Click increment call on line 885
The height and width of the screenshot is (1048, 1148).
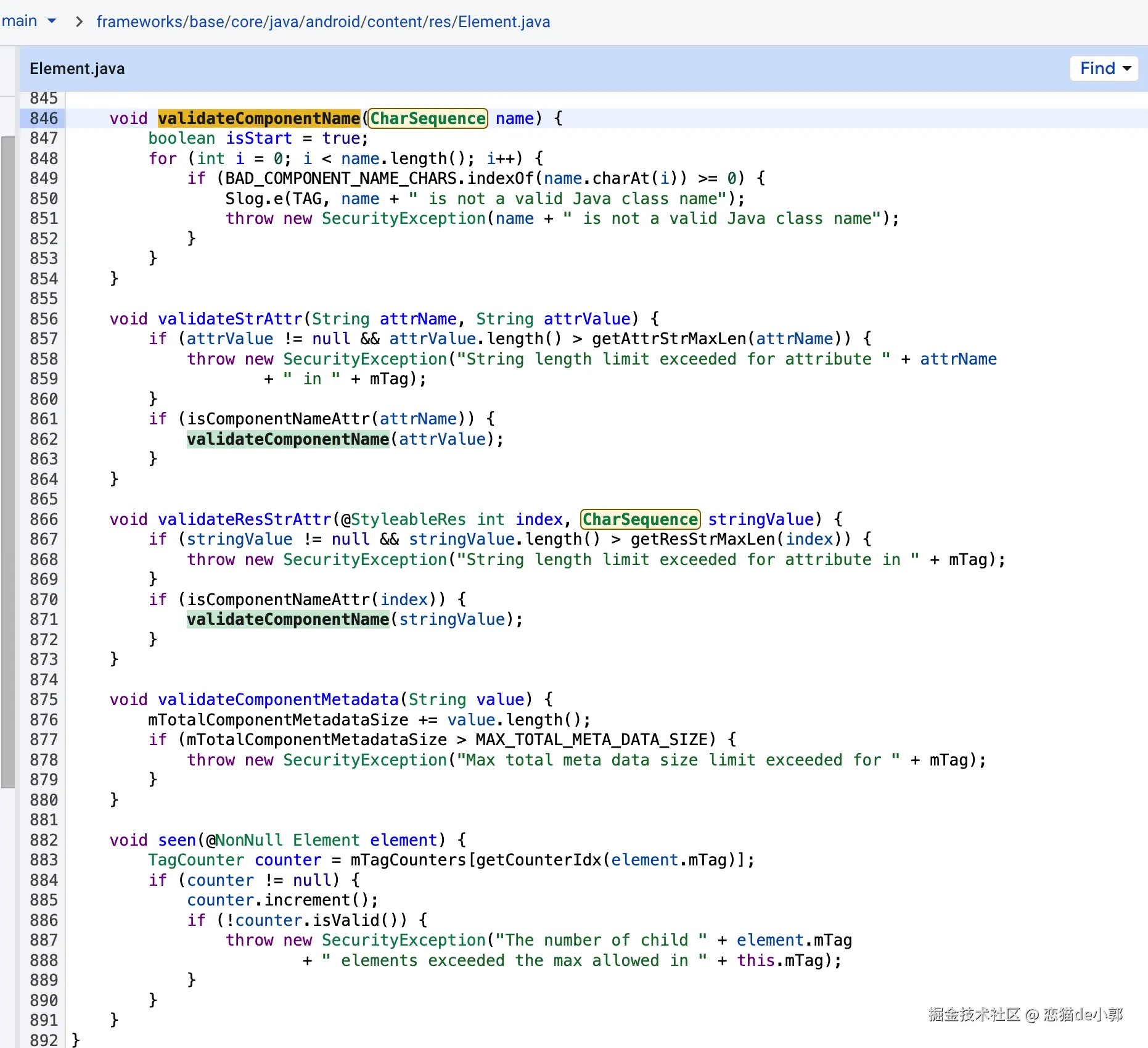coord(308,900)
